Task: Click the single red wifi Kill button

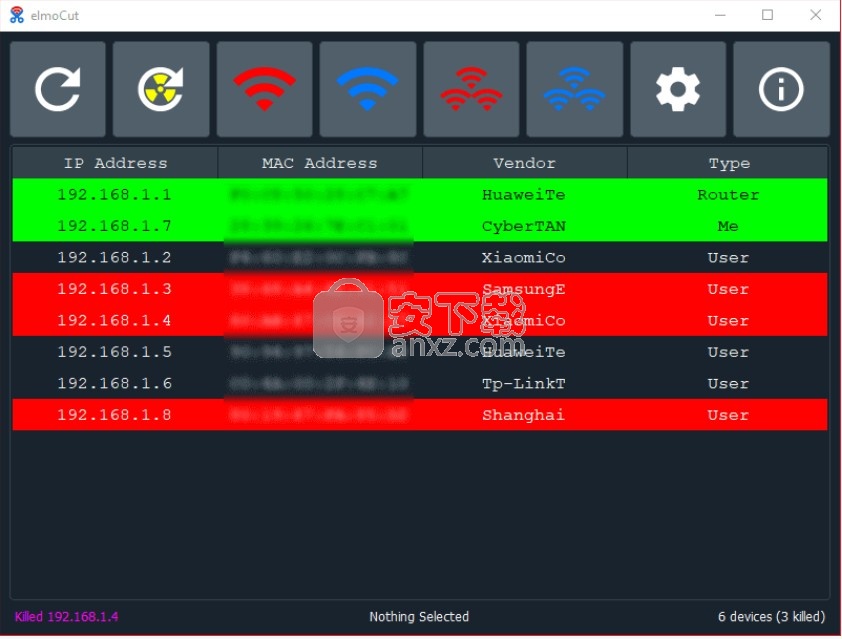Action: tap(264, 89)
